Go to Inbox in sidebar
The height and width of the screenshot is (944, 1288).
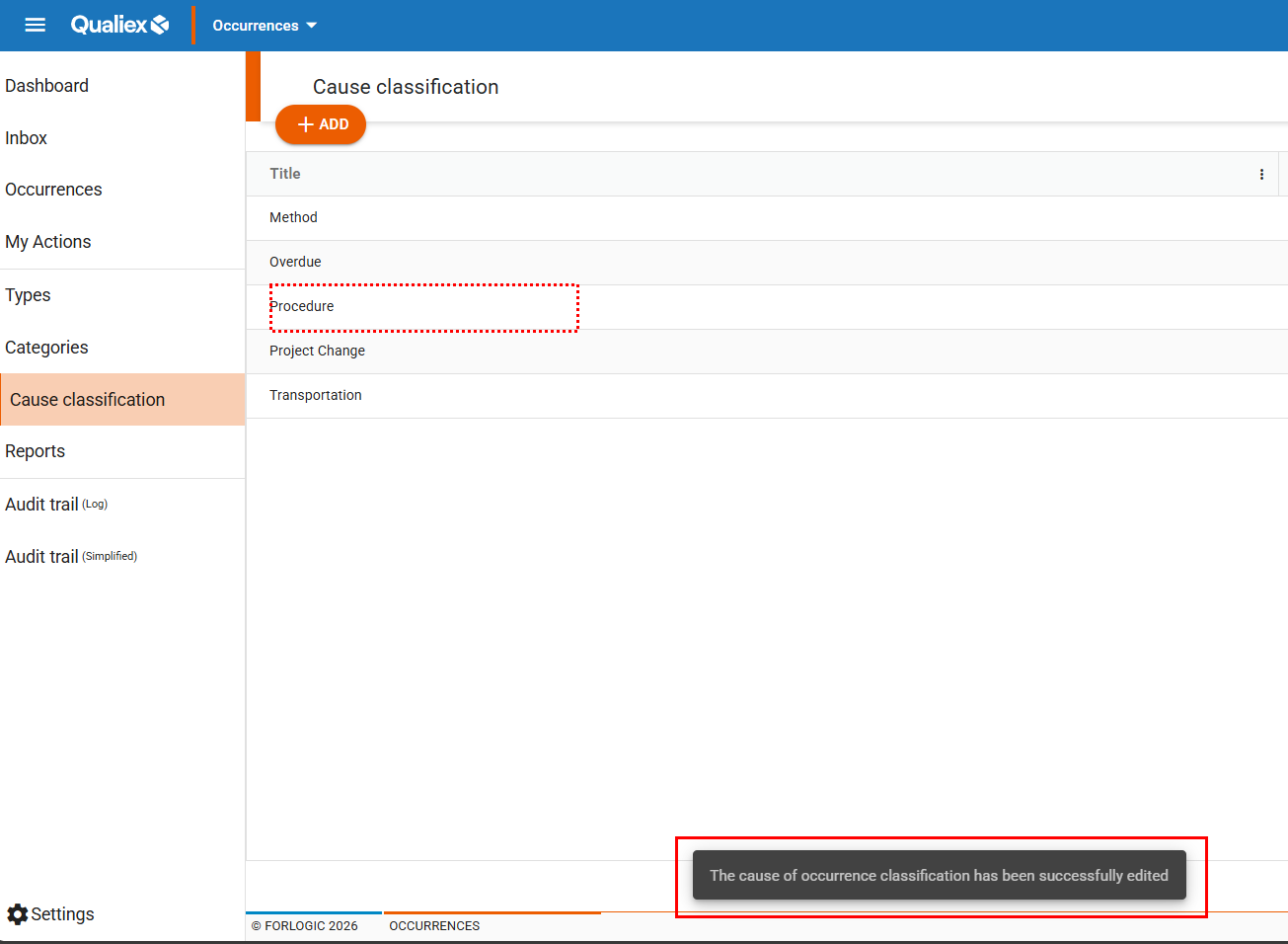pyautogui.click(x=27, y=138)
